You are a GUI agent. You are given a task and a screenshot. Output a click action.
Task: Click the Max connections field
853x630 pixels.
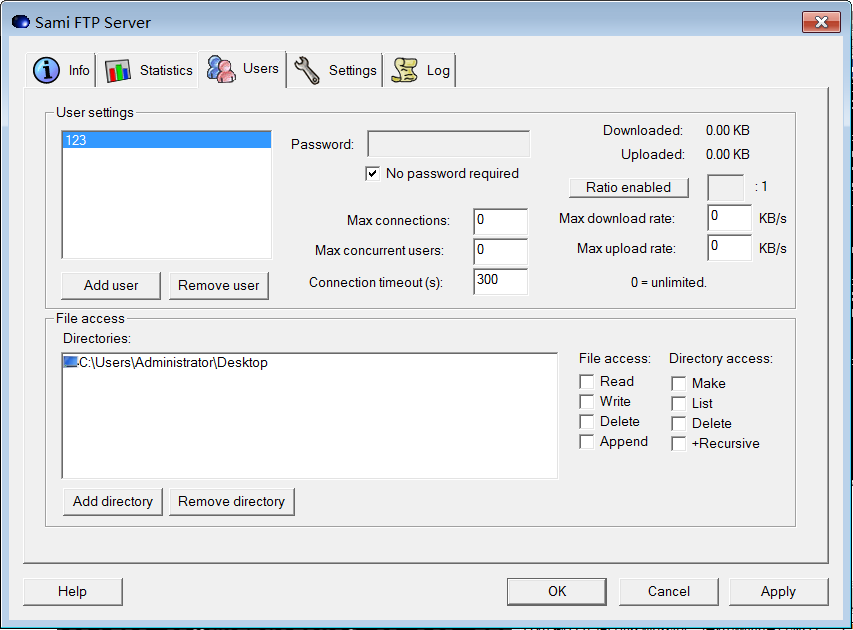point(500,221)
